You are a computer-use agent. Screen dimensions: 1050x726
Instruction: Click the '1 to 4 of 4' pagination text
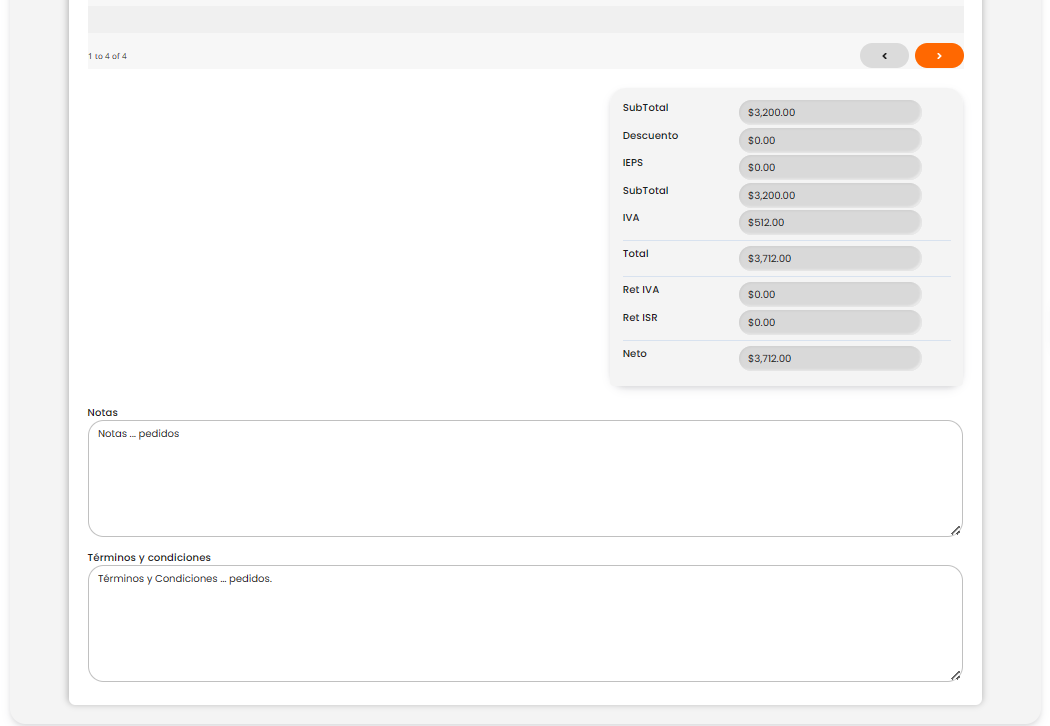pos(108,56)
